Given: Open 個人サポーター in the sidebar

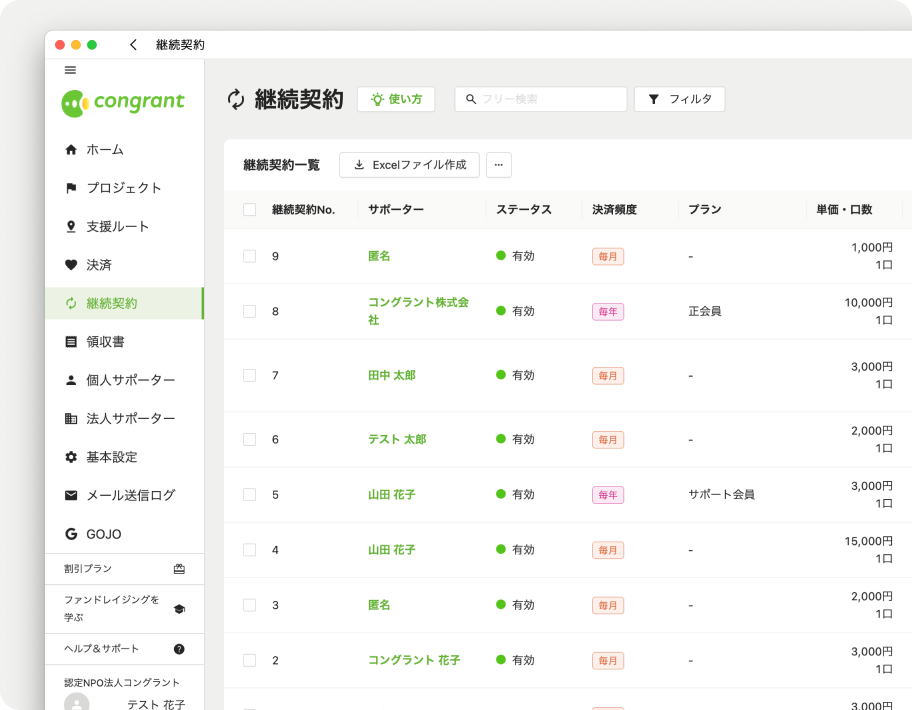Looking at the screenshot, I should [124, 380].
